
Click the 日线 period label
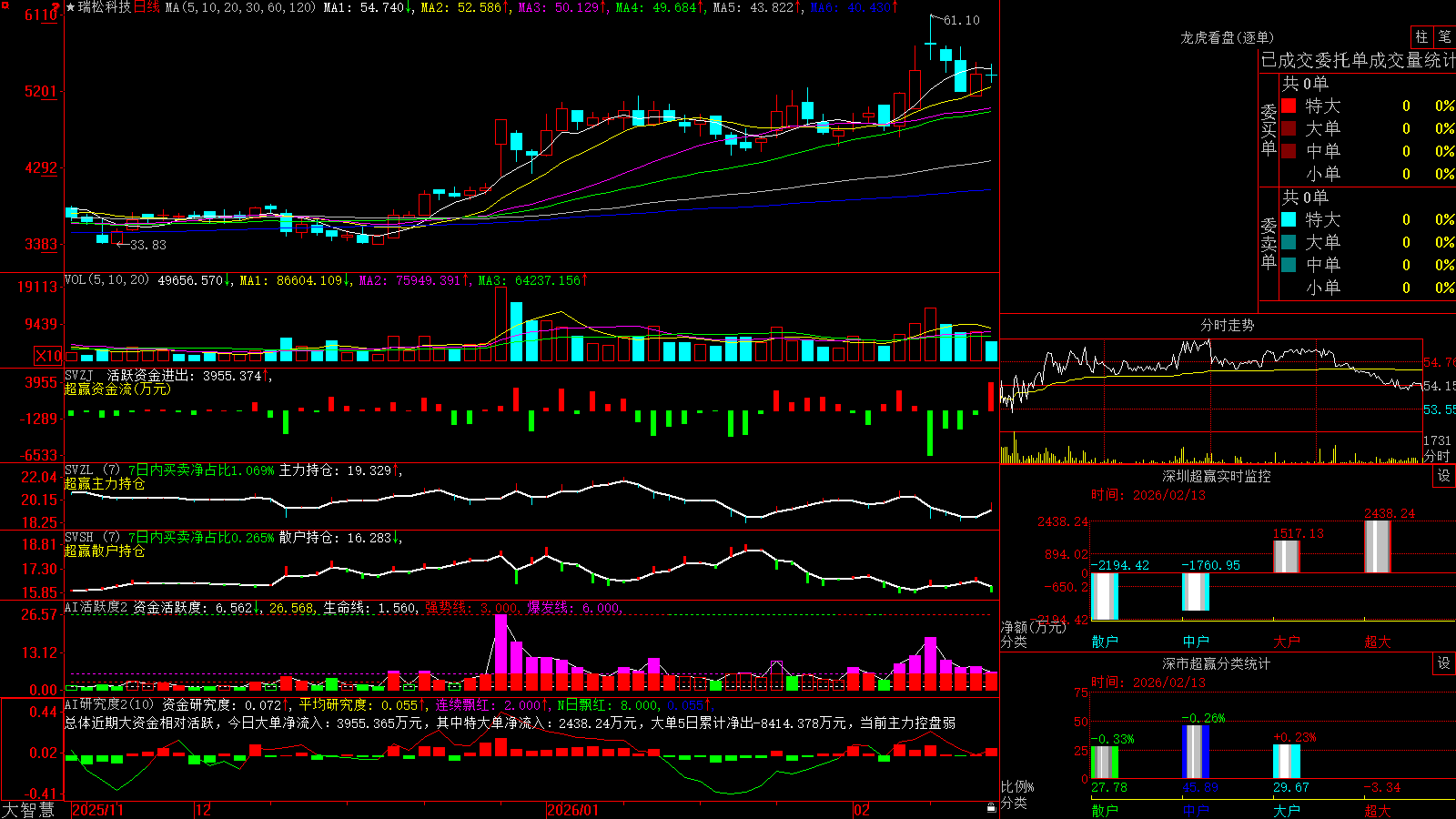[x=147, y=7]
